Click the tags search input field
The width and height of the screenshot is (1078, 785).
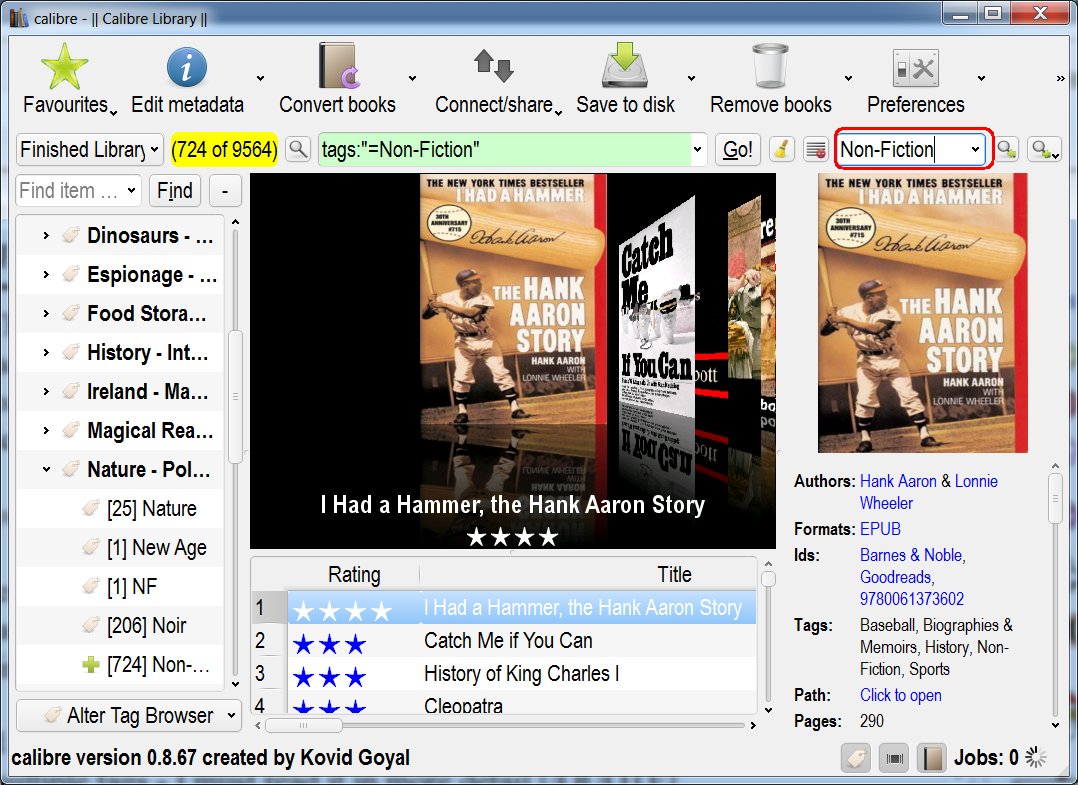(x=505, y=149)
